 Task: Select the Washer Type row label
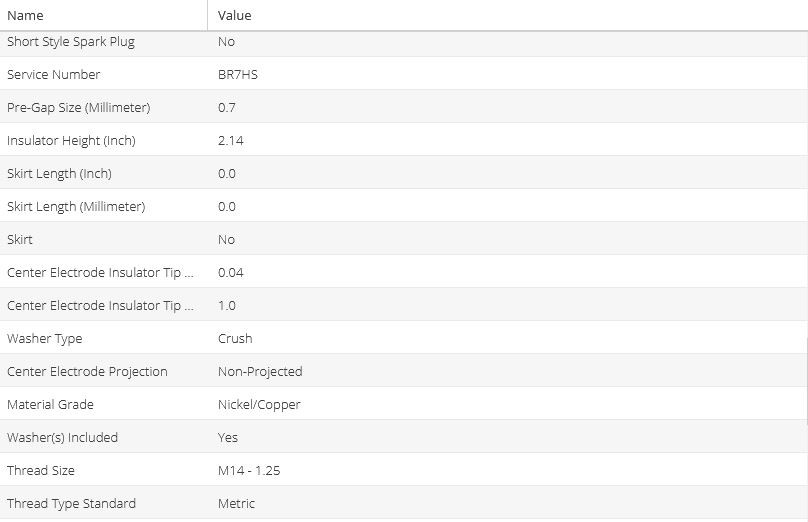tap(45, 339)
